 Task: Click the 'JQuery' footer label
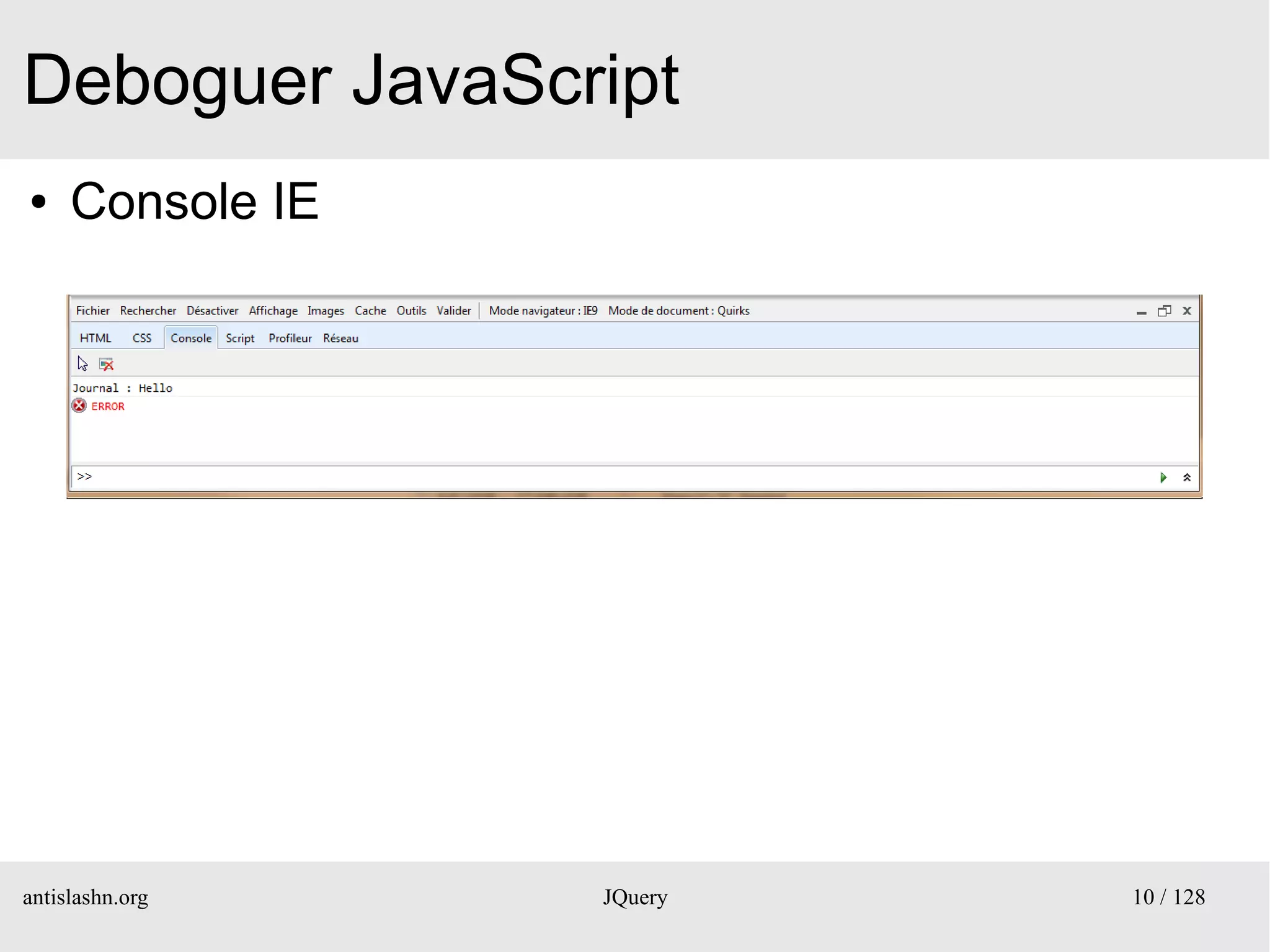click(x=635, y=897)
